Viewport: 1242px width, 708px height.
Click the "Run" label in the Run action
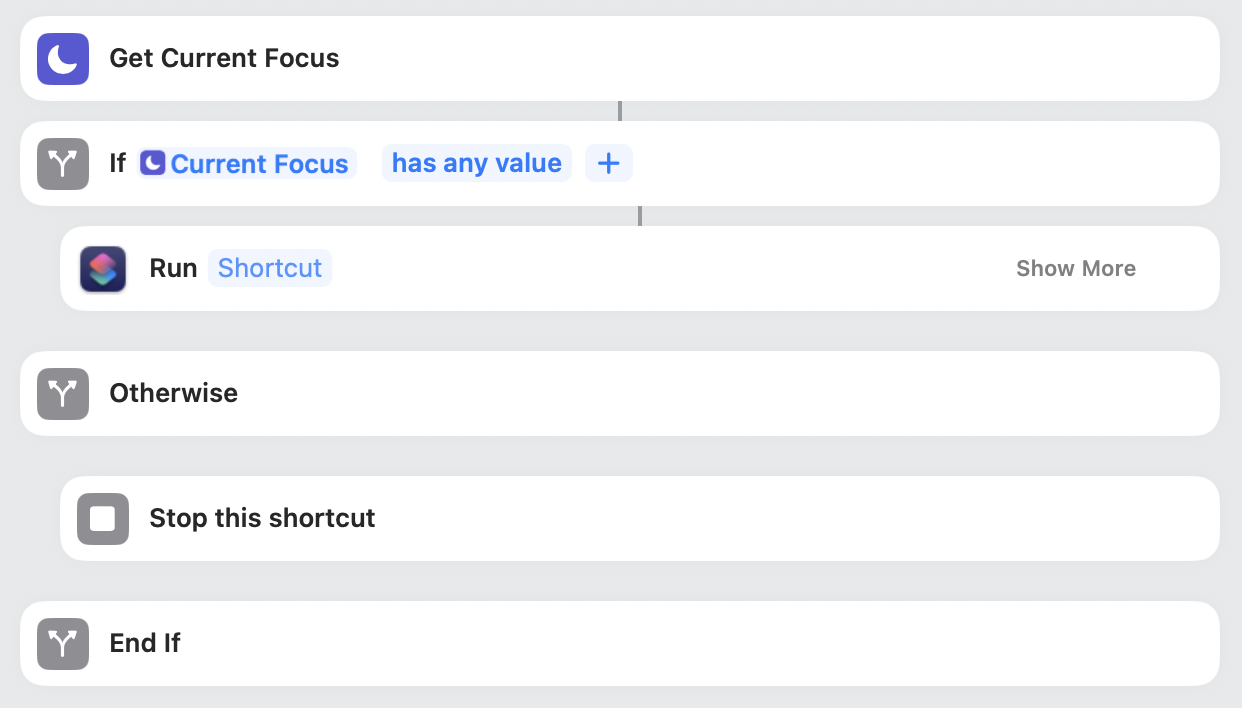[x=173, y=268]
